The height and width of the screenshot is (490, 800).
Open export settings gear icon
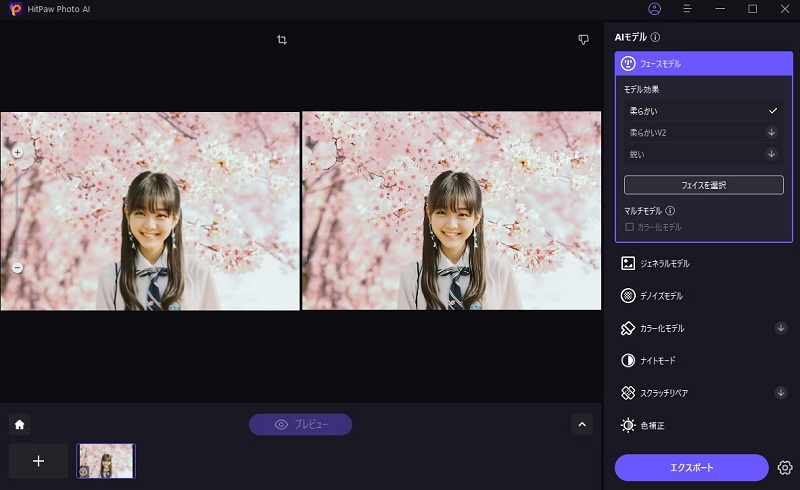point(784,468)
